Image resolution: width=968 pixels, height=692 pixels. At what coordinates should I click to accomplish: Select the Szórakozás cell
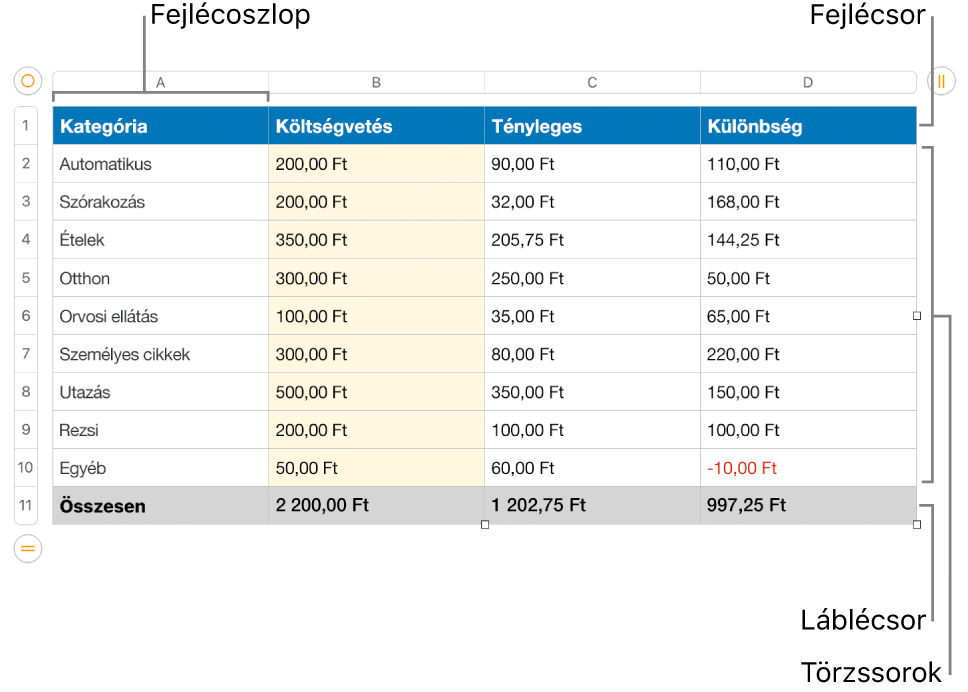click(x=161, y=202)
